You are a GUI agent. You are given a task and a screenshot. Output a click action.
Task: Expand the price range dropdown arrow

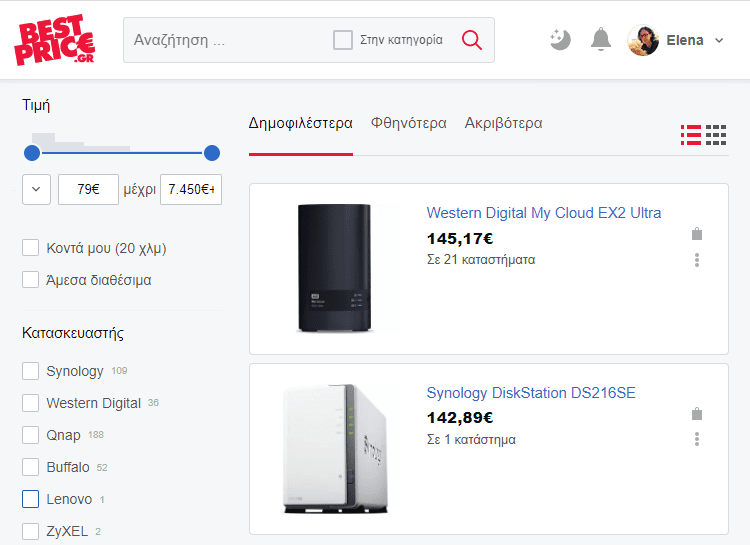coord(36,189)
